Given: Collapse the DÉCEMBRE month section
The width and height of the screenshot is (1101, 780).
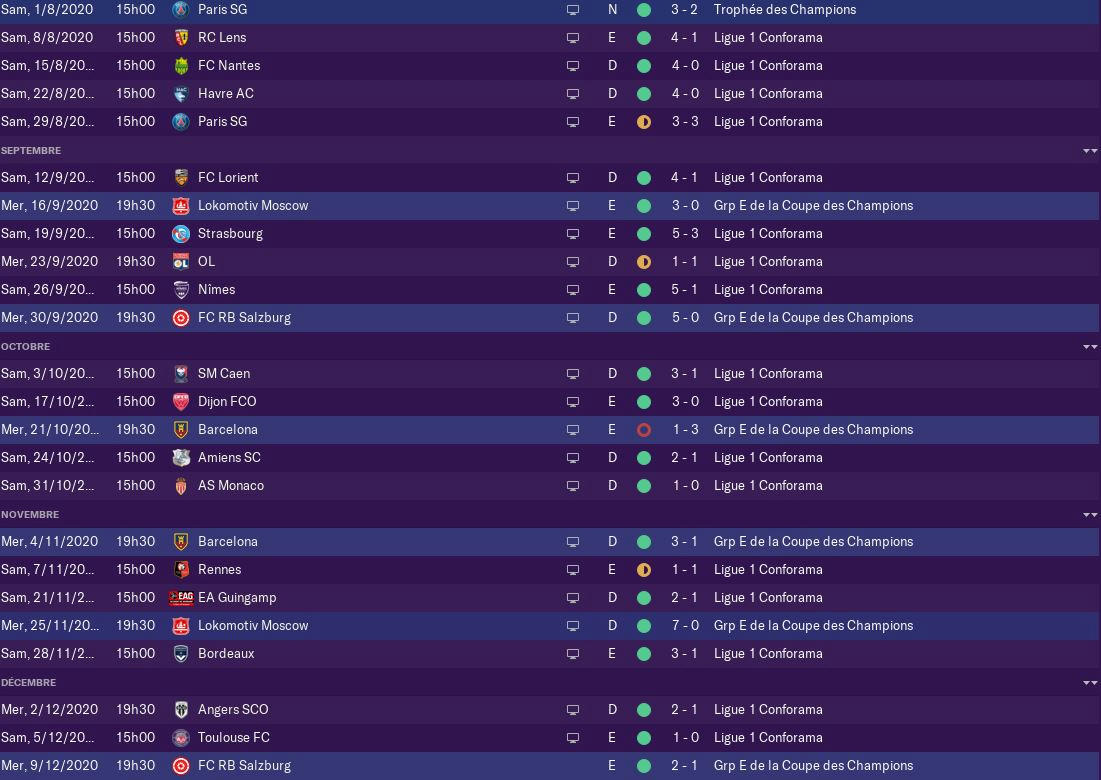Looking at the screenshot, I should pyautogui.click(x=1090, y=682).
